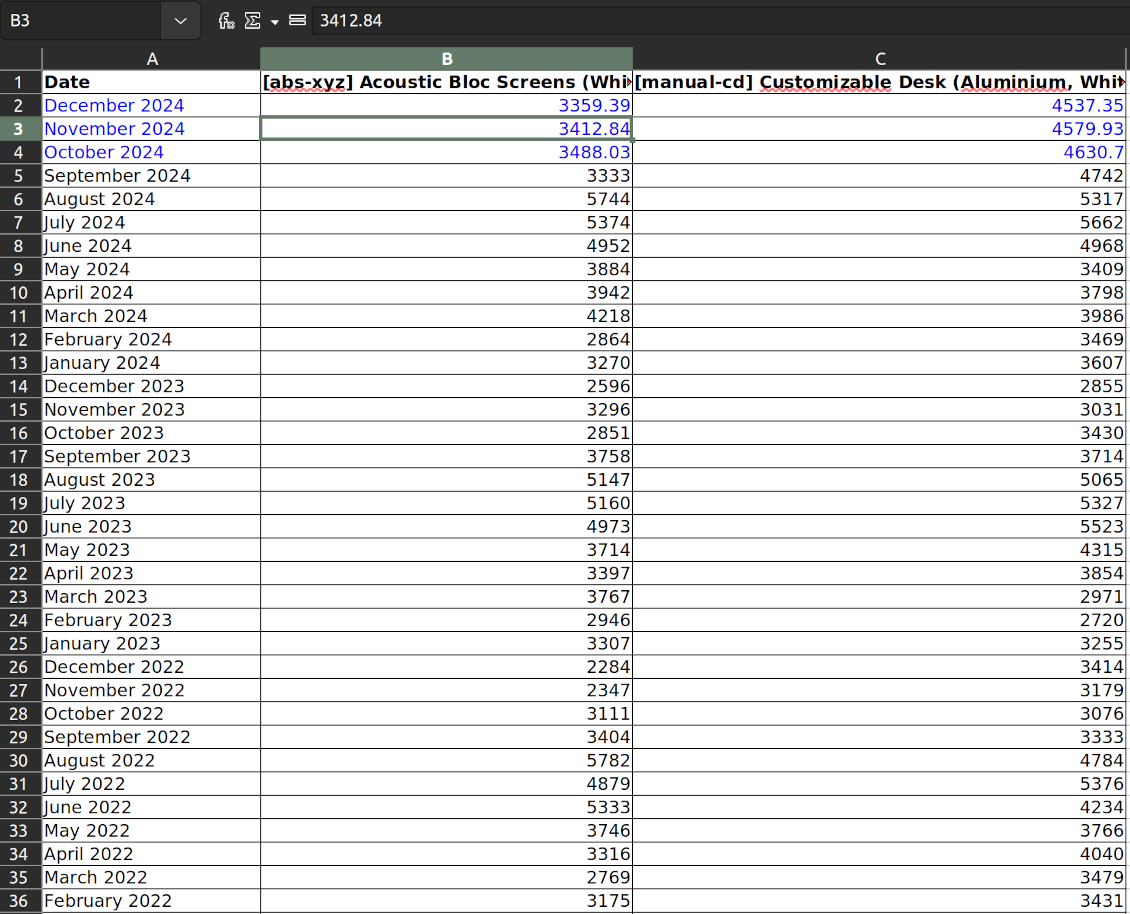1130x914 pixels.
Task: Click cell with value 5782
Action: 446,760
